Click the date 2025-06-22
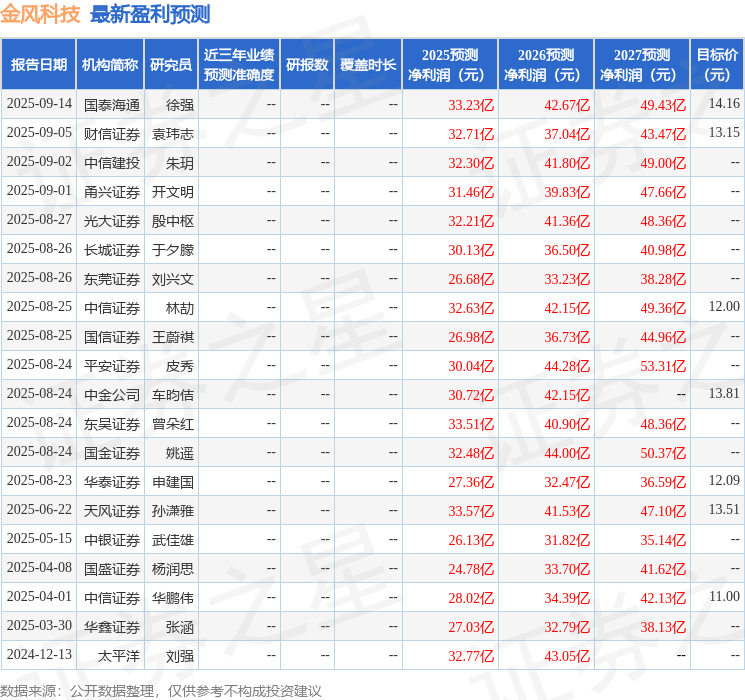This screenshot has height=700, width=745. [39, 509]
